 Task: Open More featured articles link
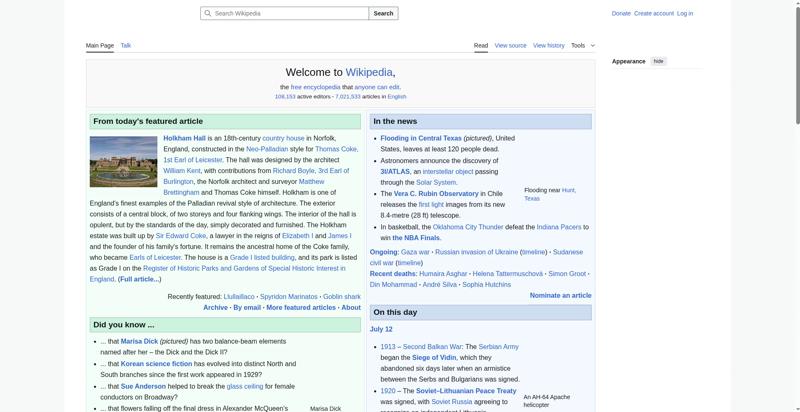pyautogui.click(x=301, y=307)
